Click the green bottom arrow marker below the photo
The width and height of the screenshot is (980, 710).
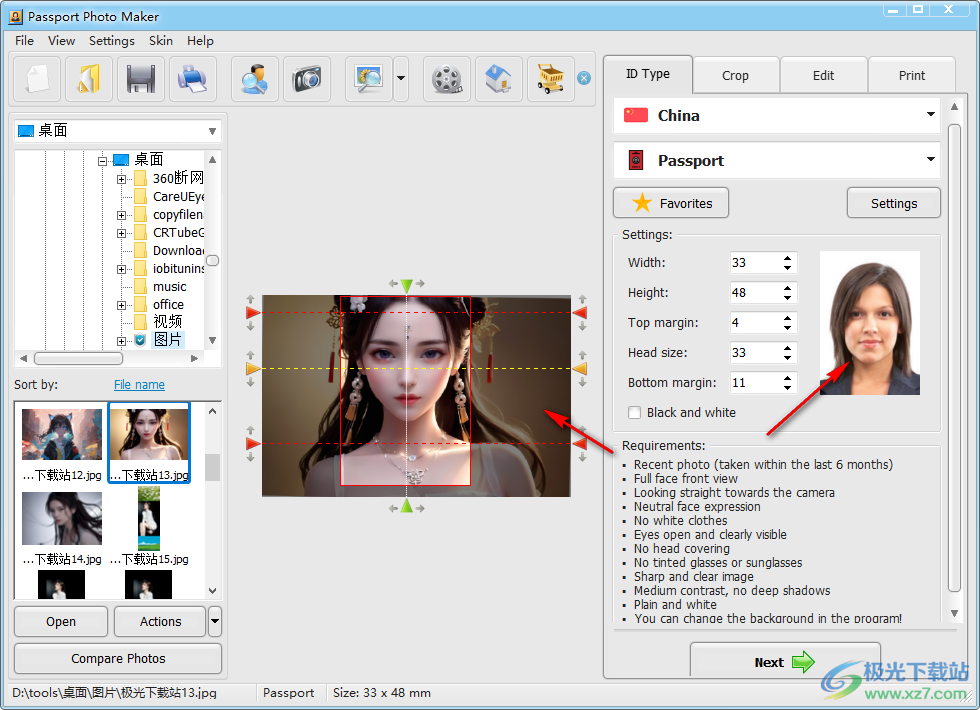coord(407,506)
